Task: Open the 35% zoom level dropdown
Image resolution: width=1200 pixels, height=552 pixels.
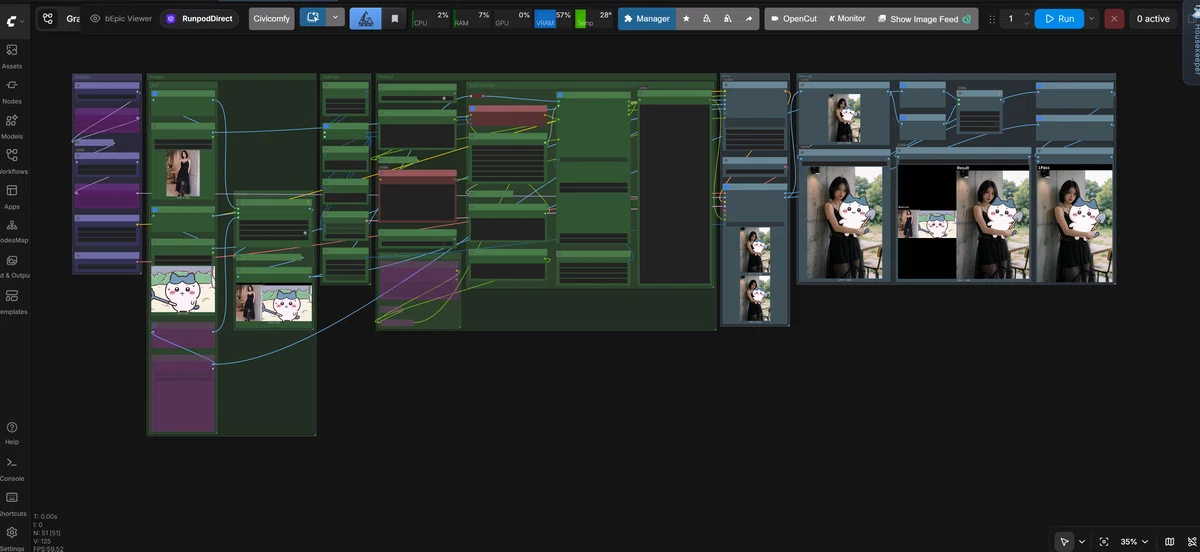Action: (1134, 541)
